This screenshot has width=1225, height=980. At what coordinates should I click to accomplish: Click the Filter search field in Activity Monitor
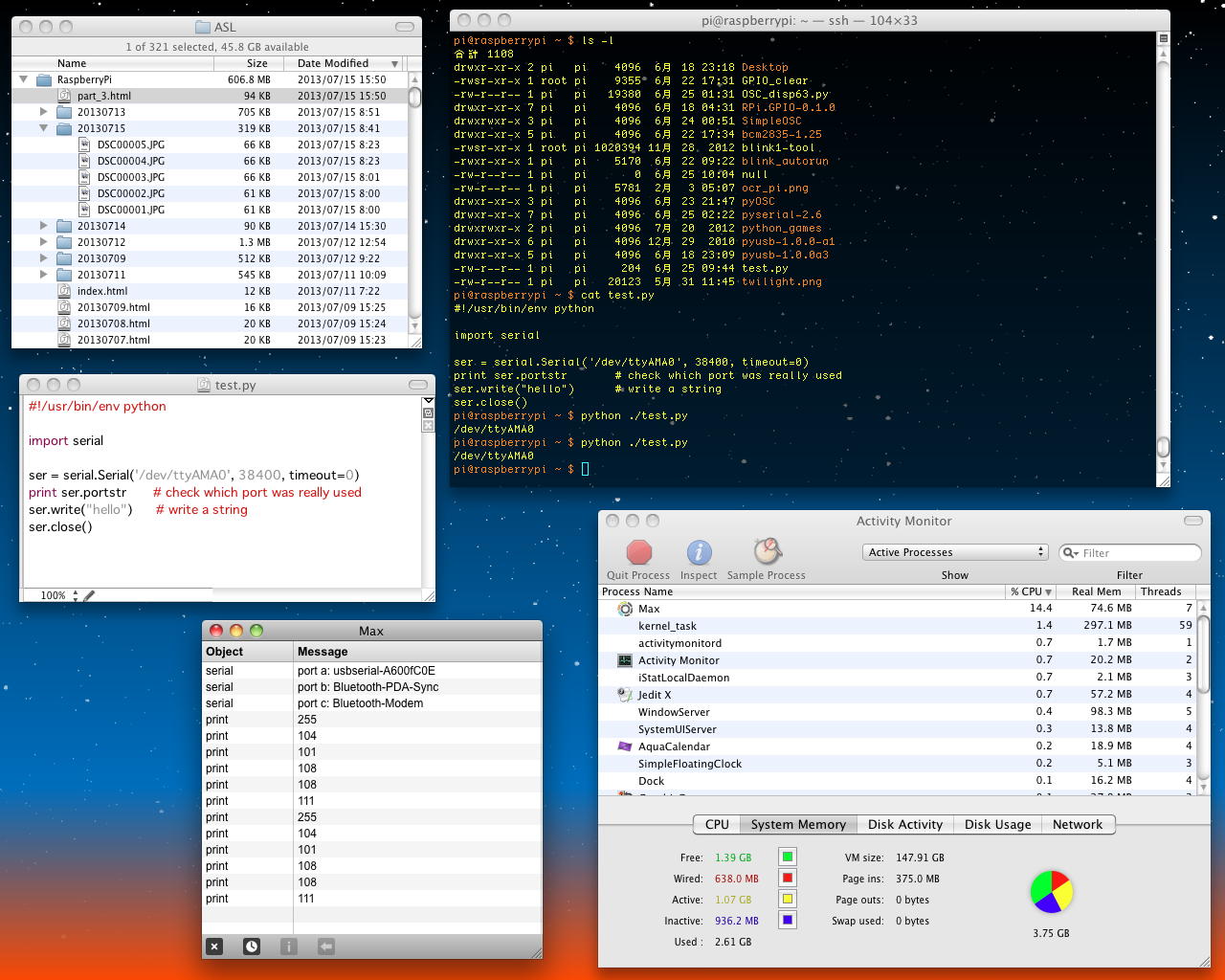click(x=1139, y=553)
